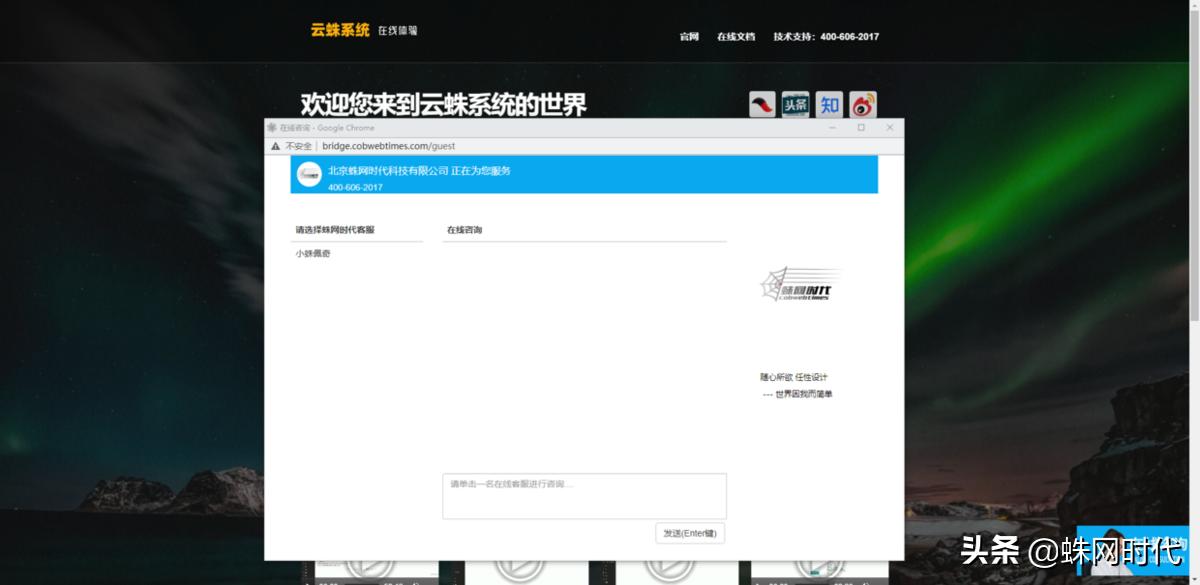Click the 不安全 warning triangle icon
Viewport: 1200px width, 585px height.
pos(274,145)
